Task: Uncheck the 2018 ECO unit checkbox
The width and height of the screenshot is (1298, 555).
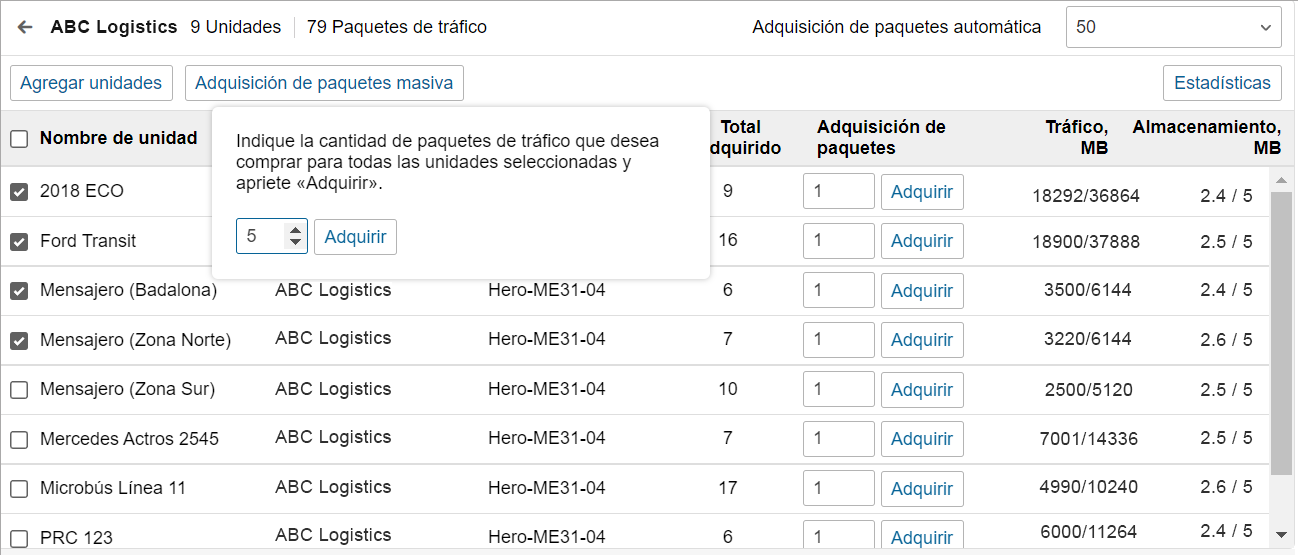Action: [19, 192]
